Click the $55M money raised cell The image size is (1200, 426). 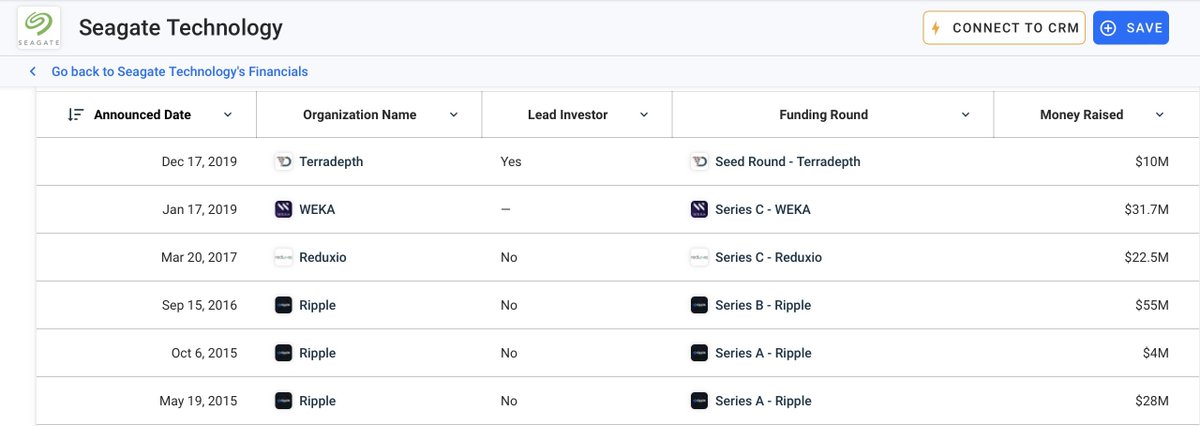[x=1149, y=306]
